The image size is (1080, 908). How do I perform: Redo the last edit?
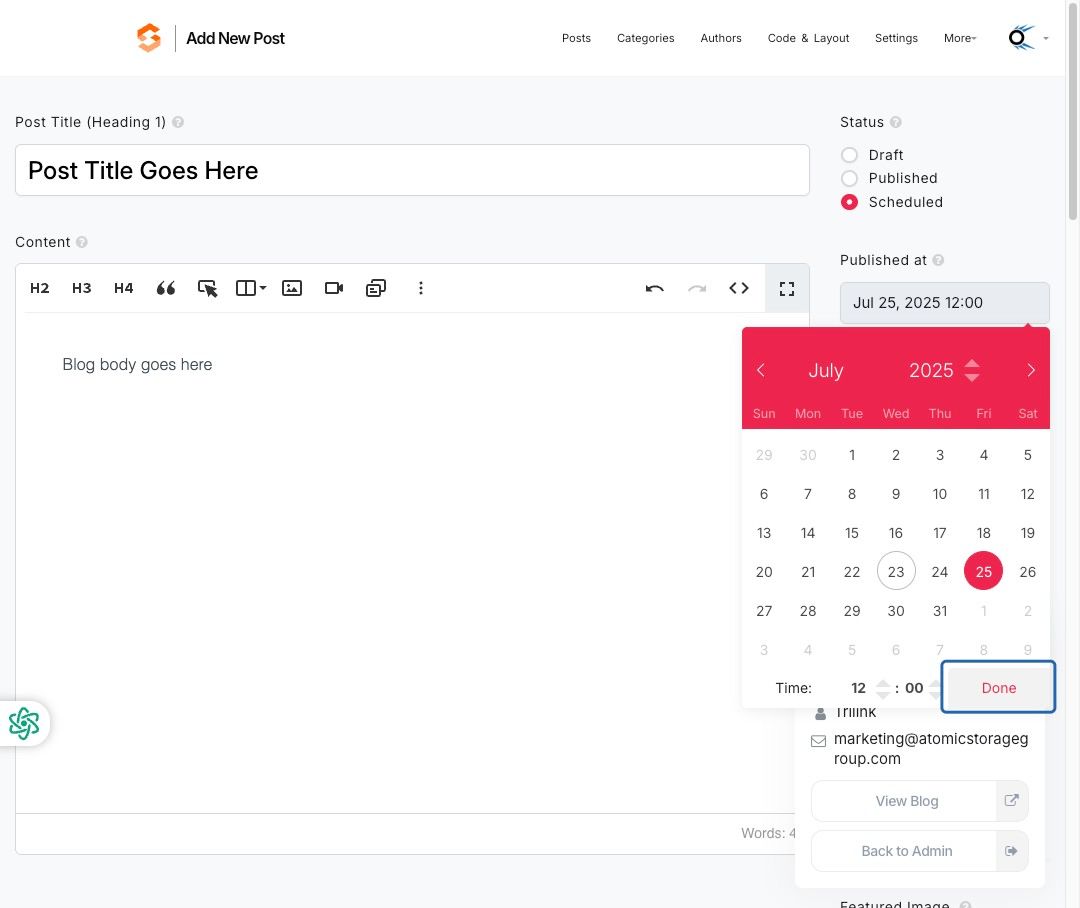(x=697, y=288)
